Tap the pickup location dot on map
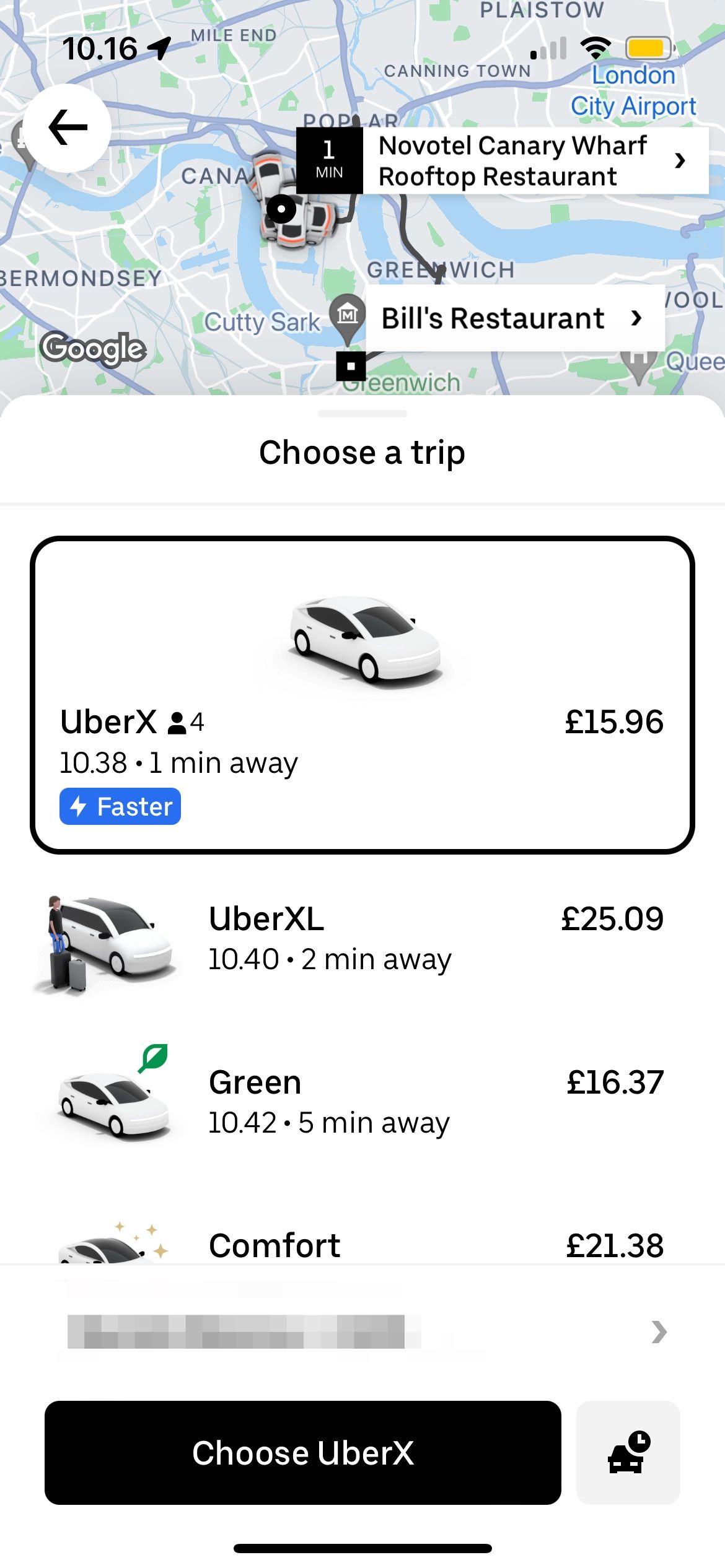This screenshot has height=1568, width=725. point(281,209)
